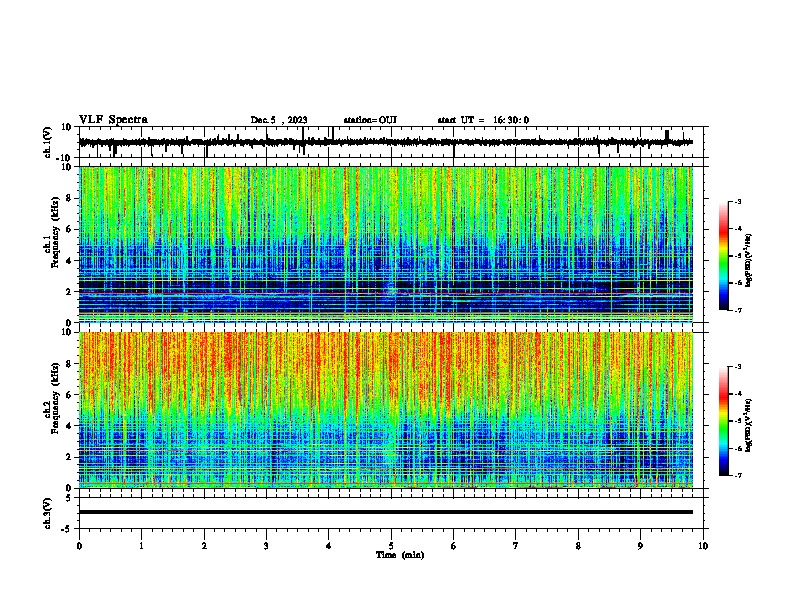Click the ch.2 spectrogram color scale bar

pyautogui.click(x=724, y=421)
